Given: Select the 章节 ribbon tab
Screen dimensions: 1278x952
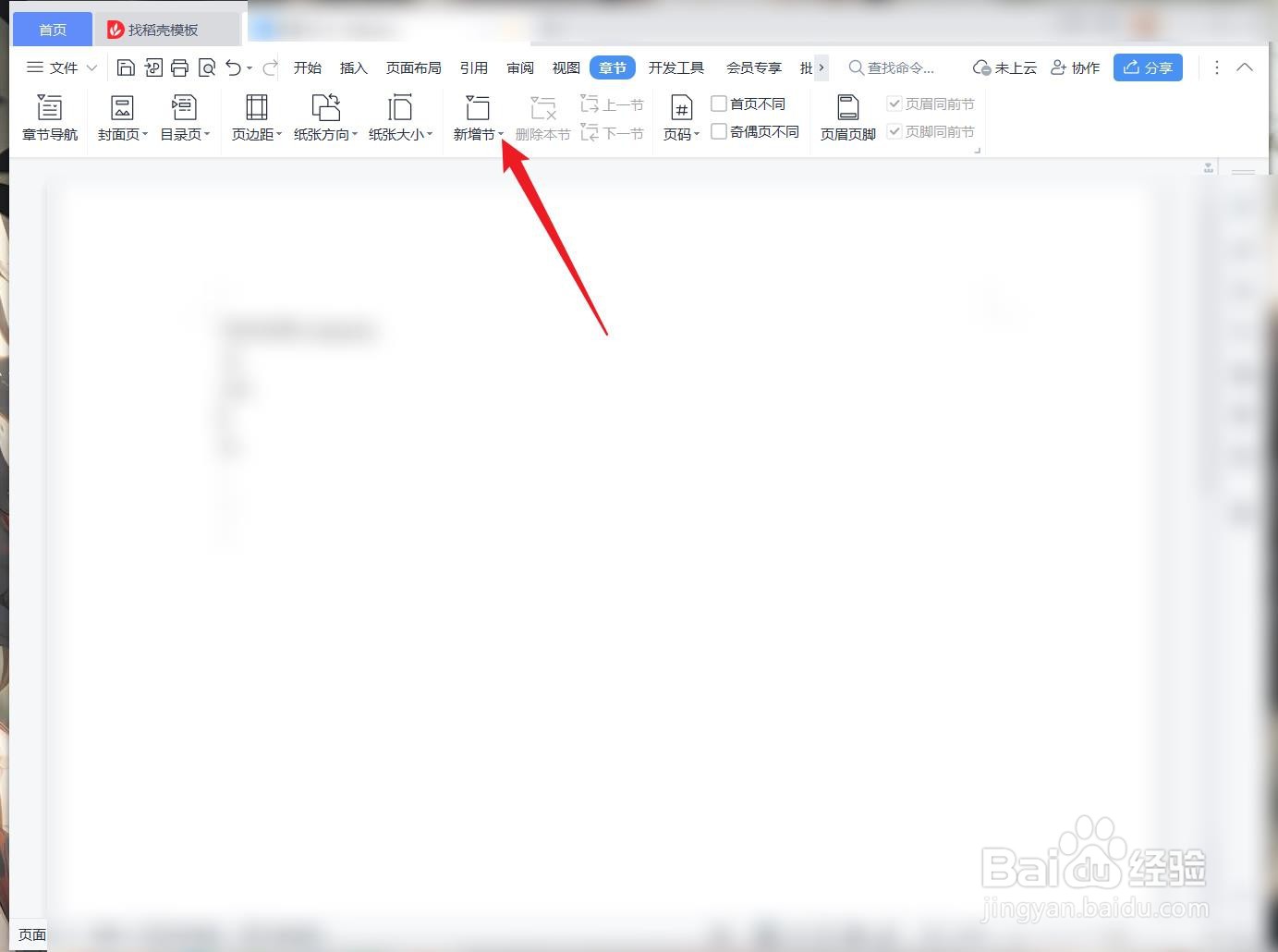Looking at the screenshot, I should (x=613, y=67).
